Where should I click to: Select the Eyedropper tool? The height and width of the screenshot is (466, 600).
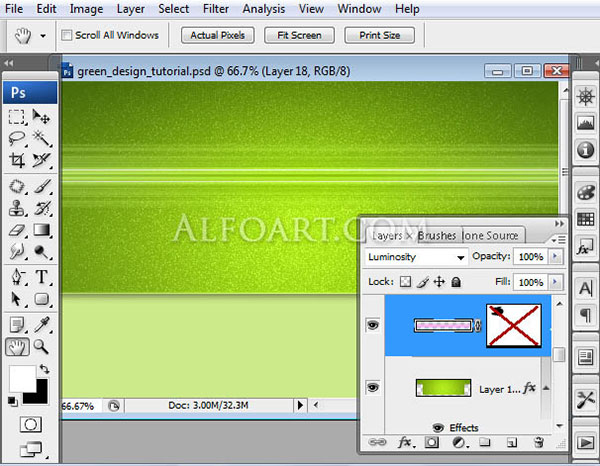pos(42,325)
